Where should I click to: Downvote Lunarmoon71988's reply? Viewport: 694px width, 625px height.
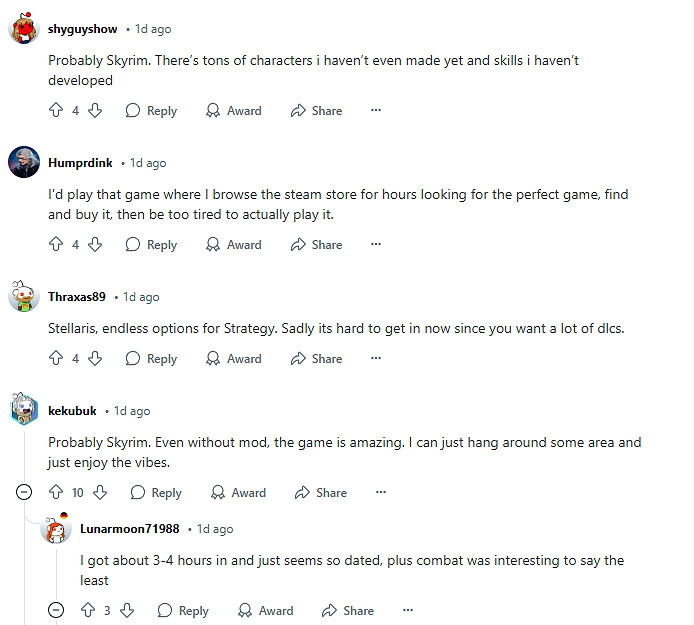[127, 610]
